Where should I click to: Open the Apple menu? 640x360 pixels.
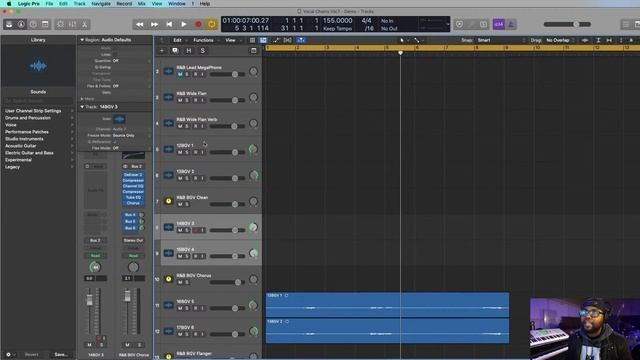coord(9,4)
